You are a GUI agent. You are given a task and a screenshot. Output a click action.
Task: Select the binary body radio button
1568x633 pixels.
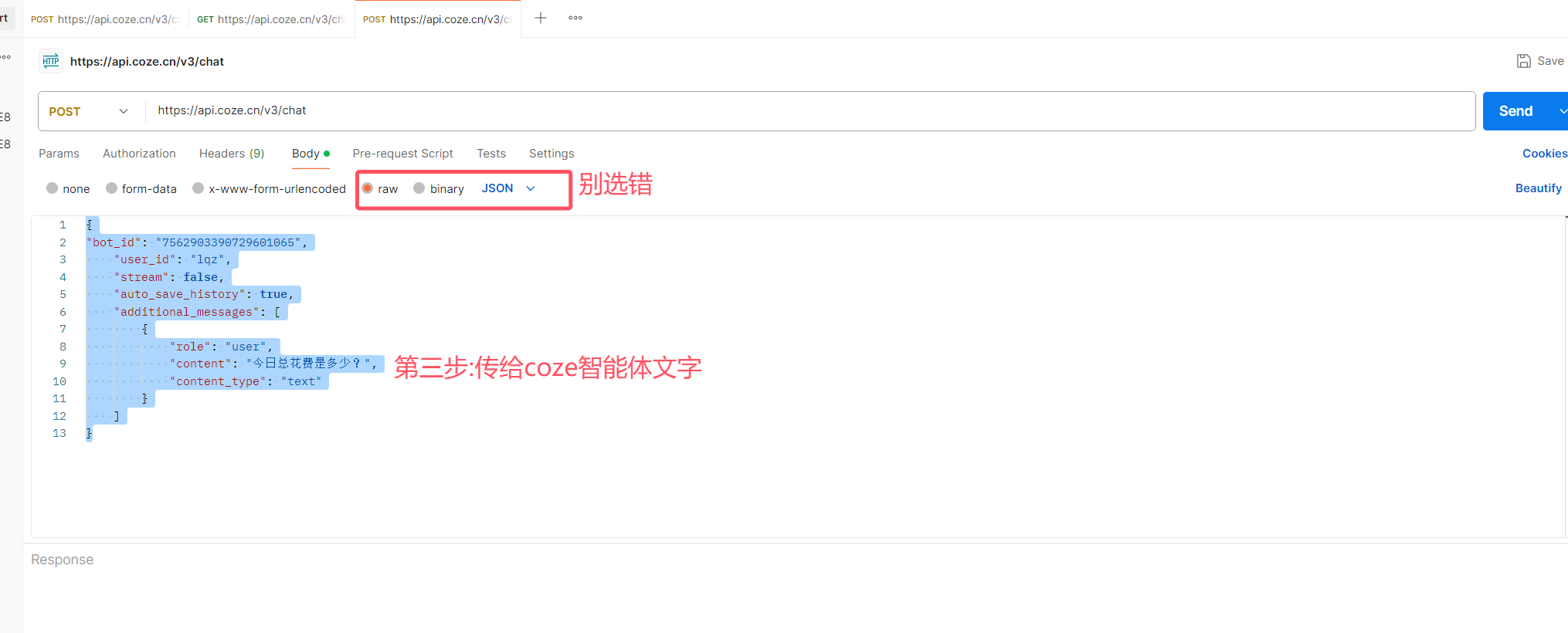pos(419,188)
